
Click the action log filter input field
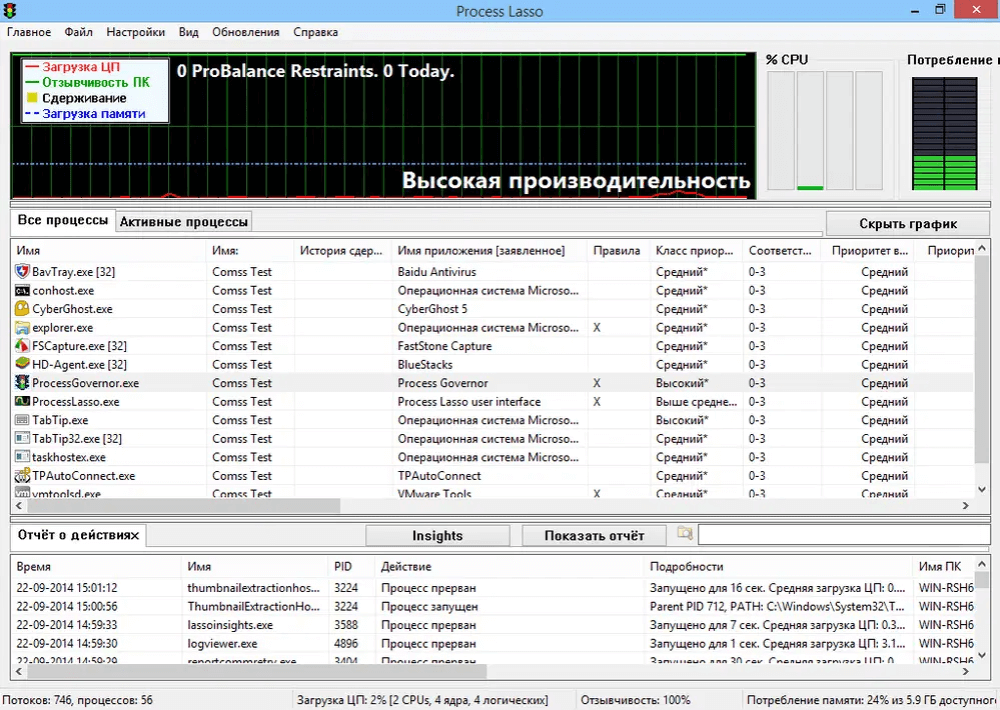pyautogui.click(x=842, y=535)
